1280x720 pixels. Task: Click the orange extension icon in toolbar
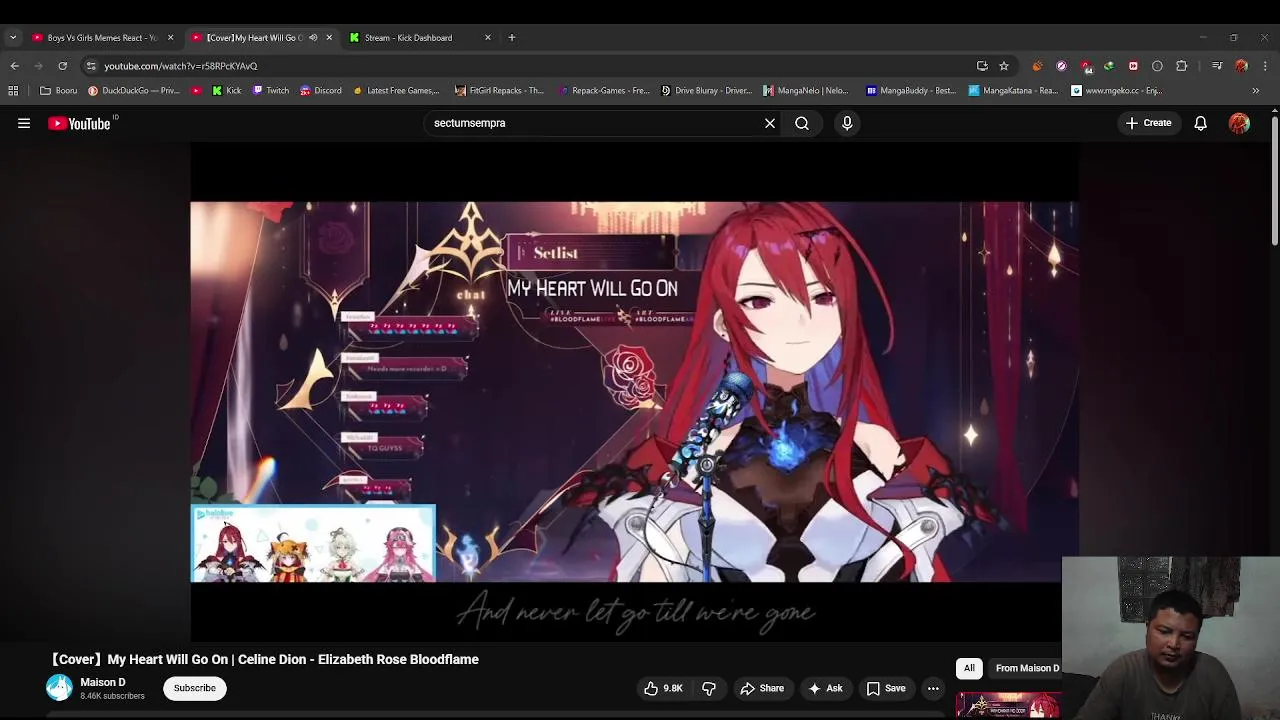(x=1037, y=66)
